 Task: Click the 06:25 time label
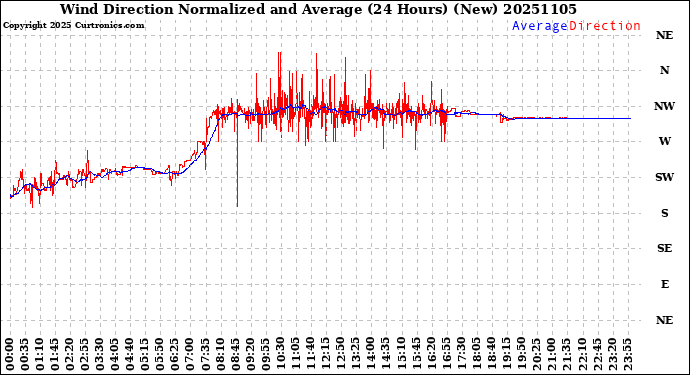pos(176,355)
